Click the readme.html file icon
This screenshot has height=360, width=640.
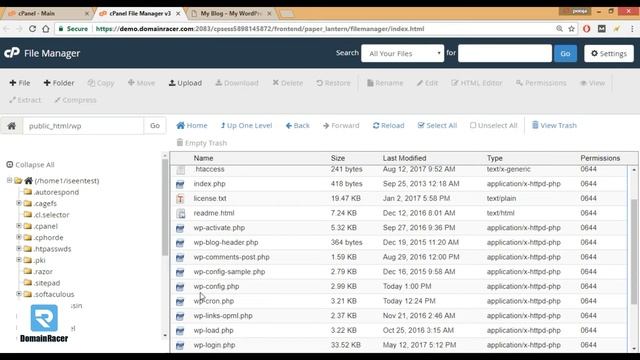180,213
